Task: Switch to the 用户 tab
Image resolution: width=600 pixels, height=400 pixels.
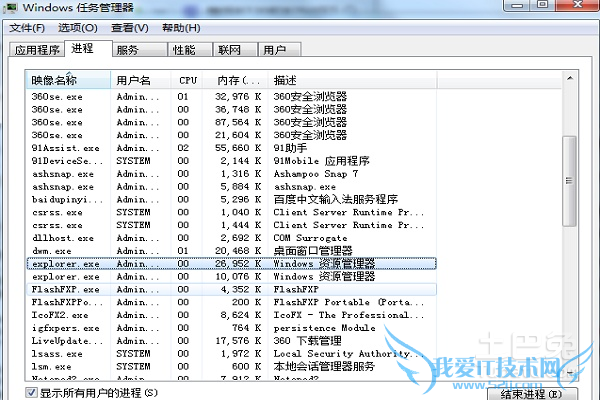Action: [x=280, y=50]
